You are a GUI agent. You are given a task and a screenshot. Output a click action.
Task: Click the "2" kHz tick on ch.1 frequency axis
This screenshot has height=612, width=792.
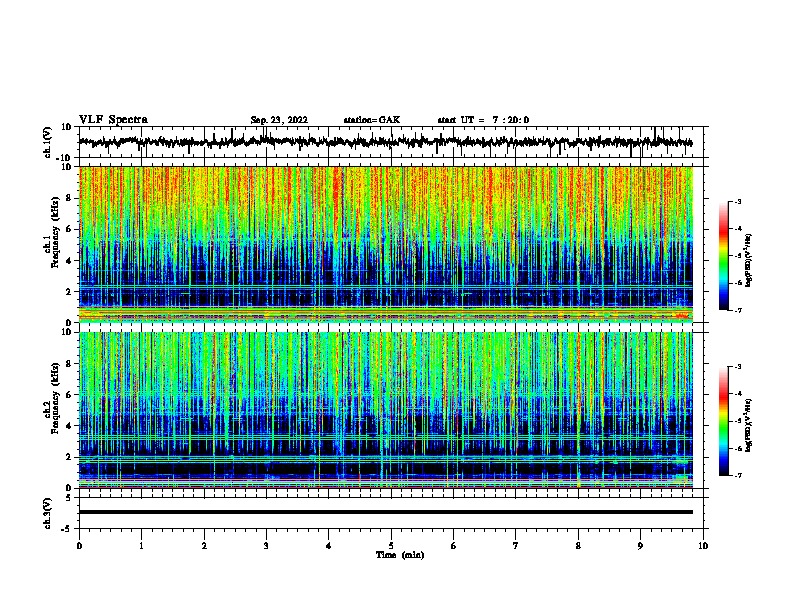(69, 292)
